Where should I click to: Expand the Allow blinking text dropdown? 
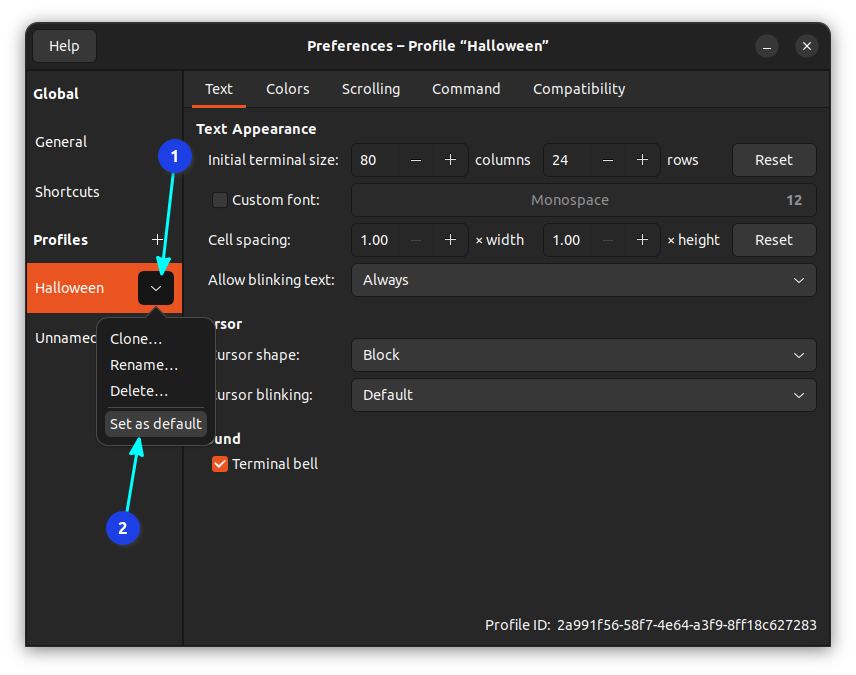[584, 280]
